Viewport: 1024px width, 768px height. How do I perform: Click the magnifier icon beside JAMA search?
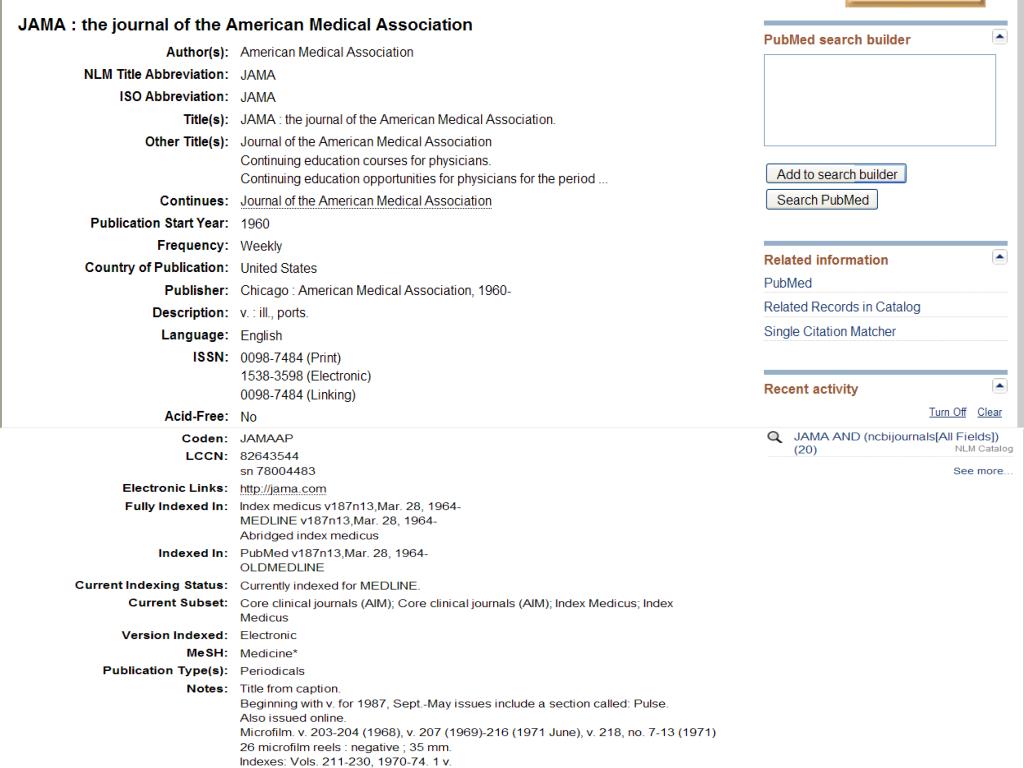point(775,437)
